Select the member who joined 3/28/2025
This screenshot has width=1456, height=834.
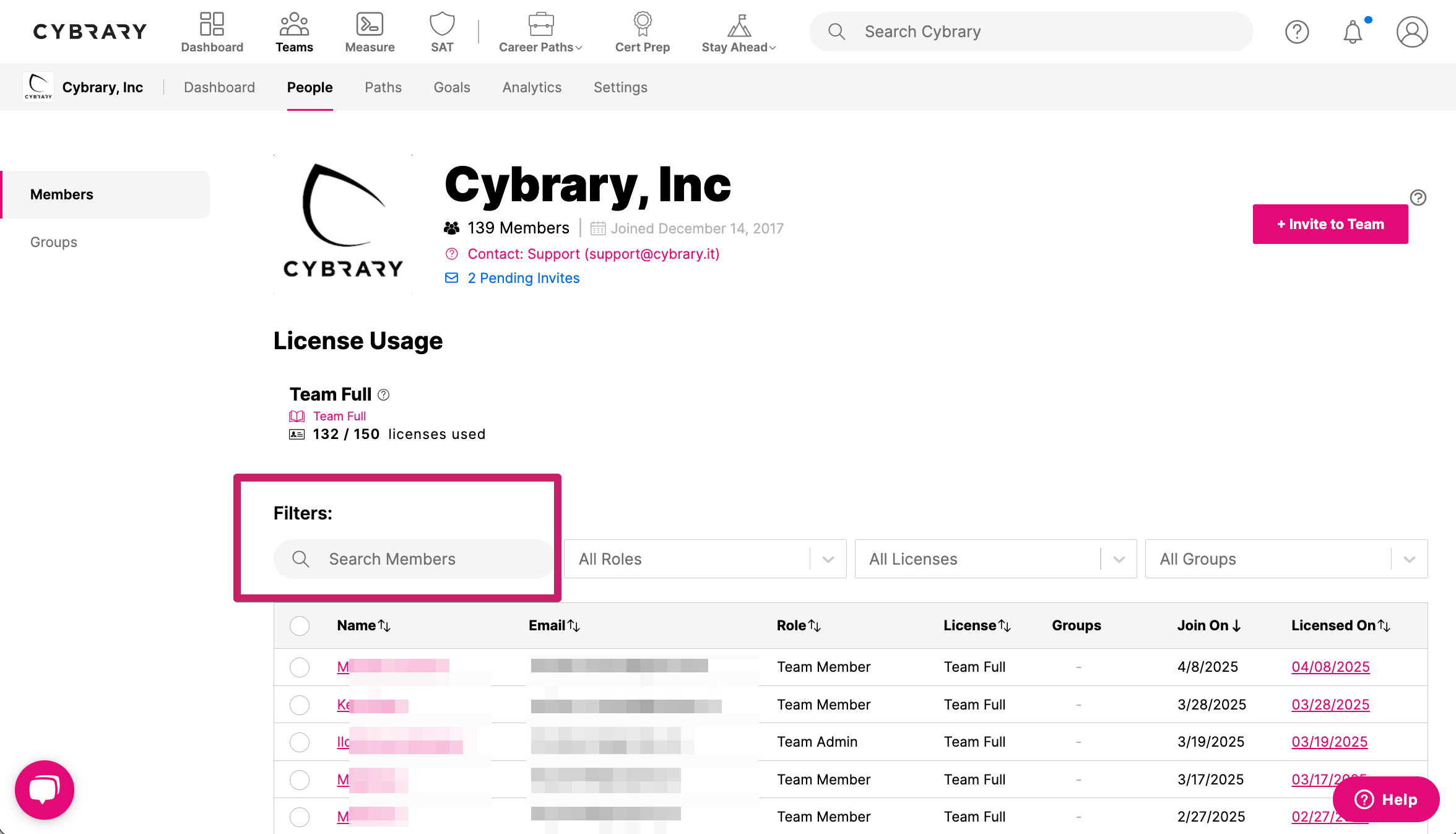coord(300,705)
